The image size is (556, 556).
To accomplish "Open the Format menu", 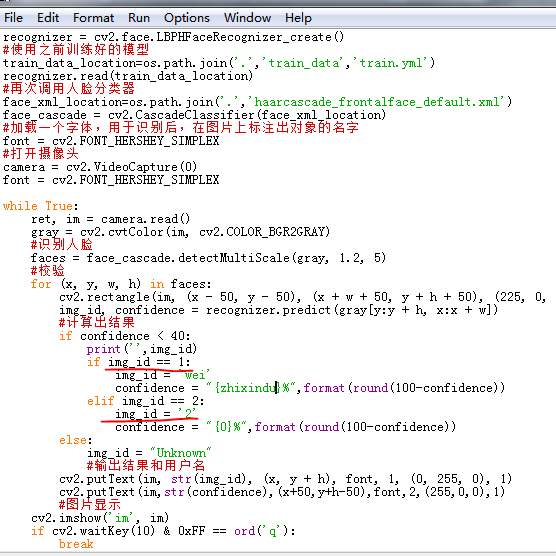I will pyautogui.click(x=94, y=18).
